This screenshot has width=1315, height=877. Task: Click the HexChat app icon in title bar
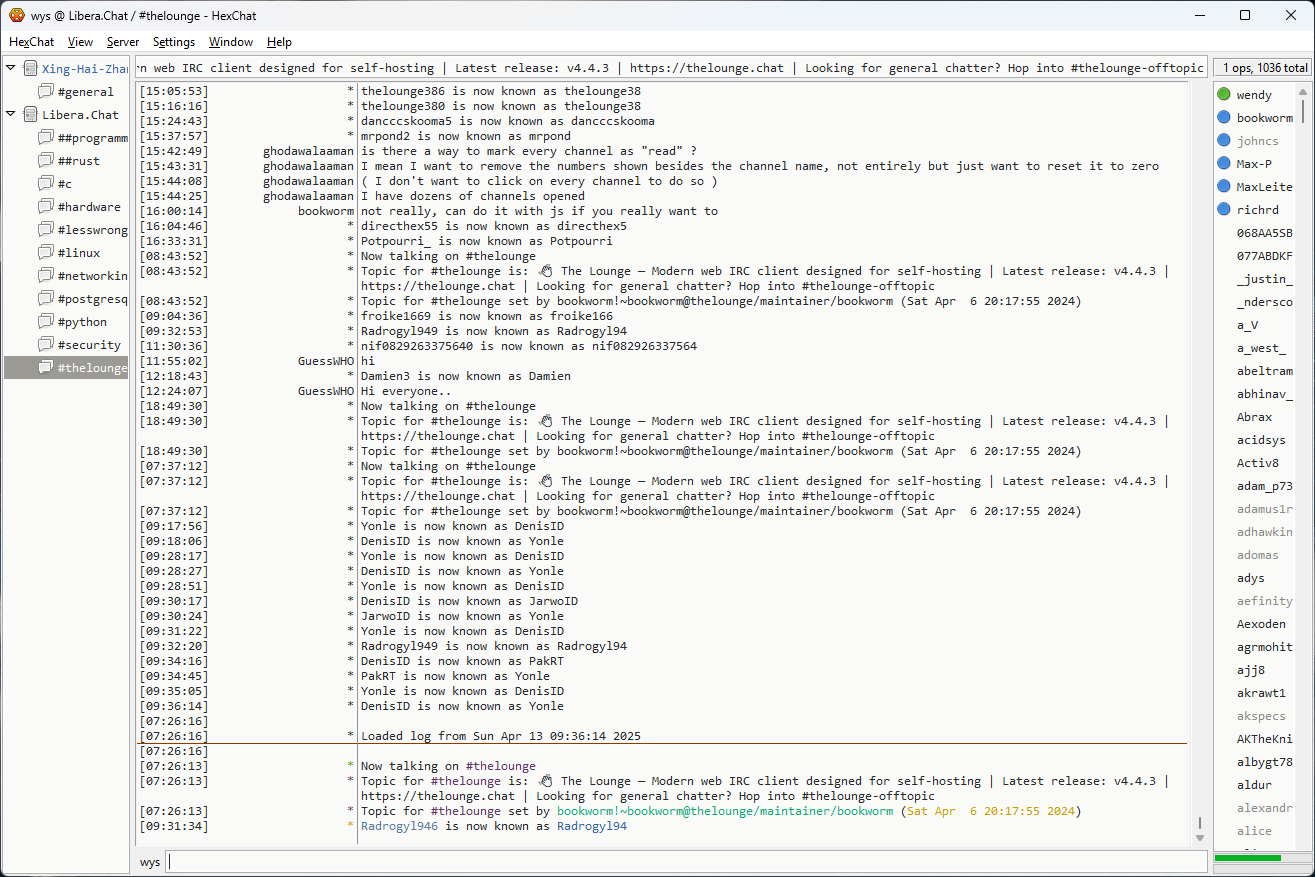(x=16, y=16)
